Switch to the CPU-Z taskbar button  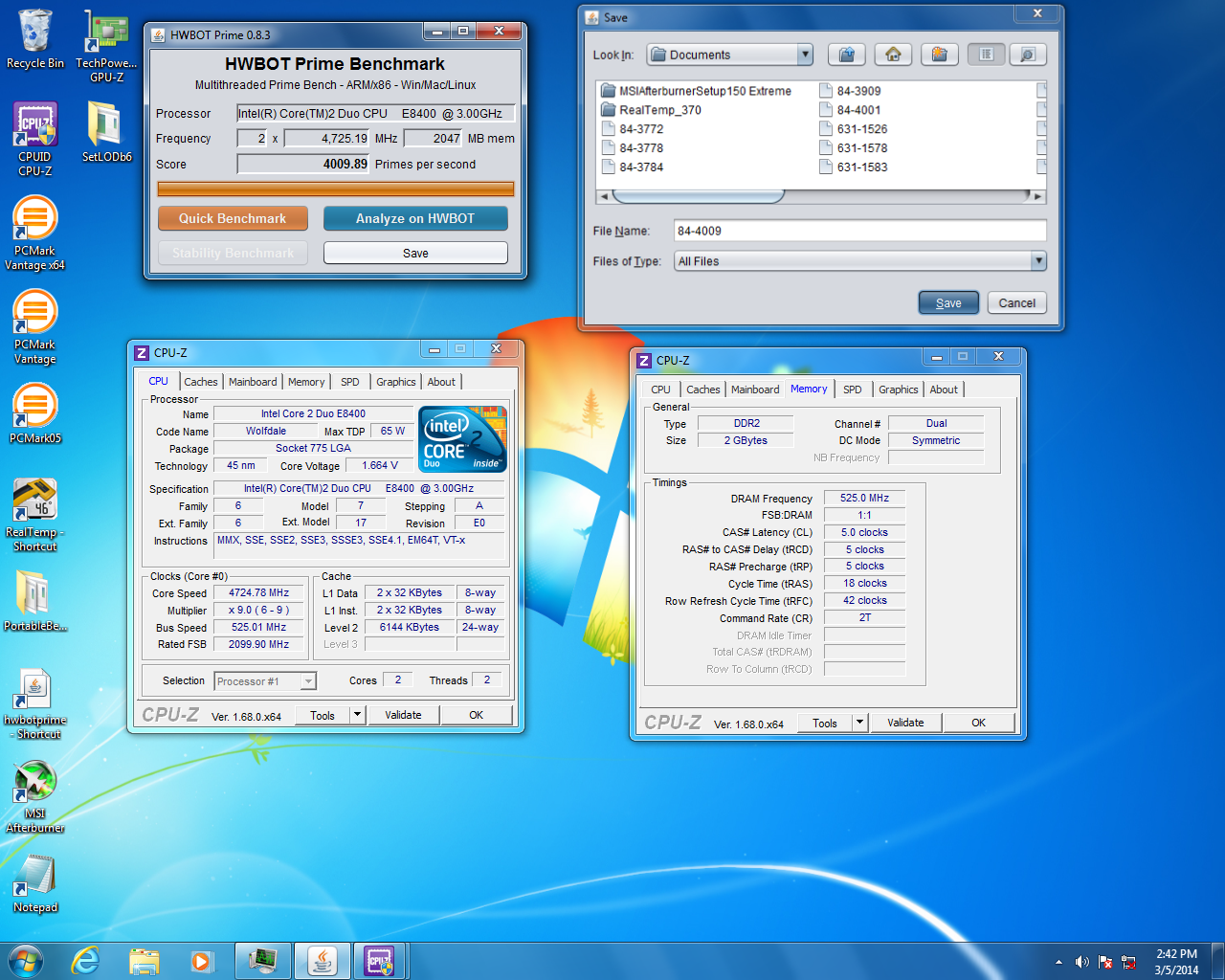point(380,961)
